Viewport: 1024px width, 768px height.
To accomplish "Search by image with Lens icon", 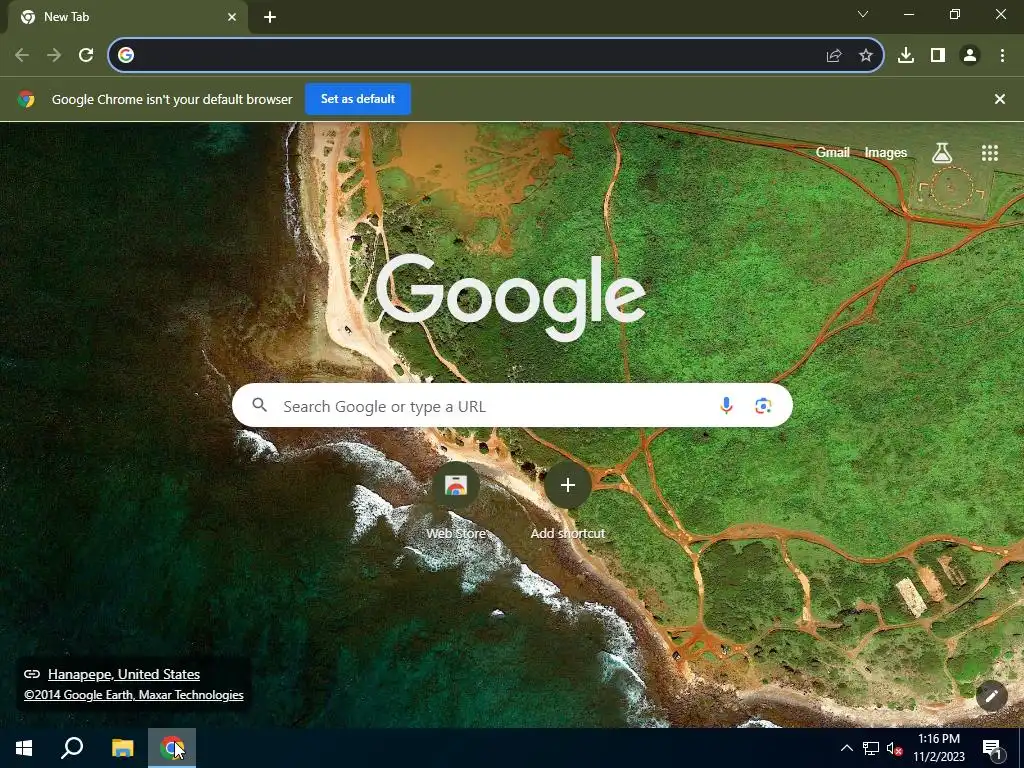I will [x=763, y=406].
